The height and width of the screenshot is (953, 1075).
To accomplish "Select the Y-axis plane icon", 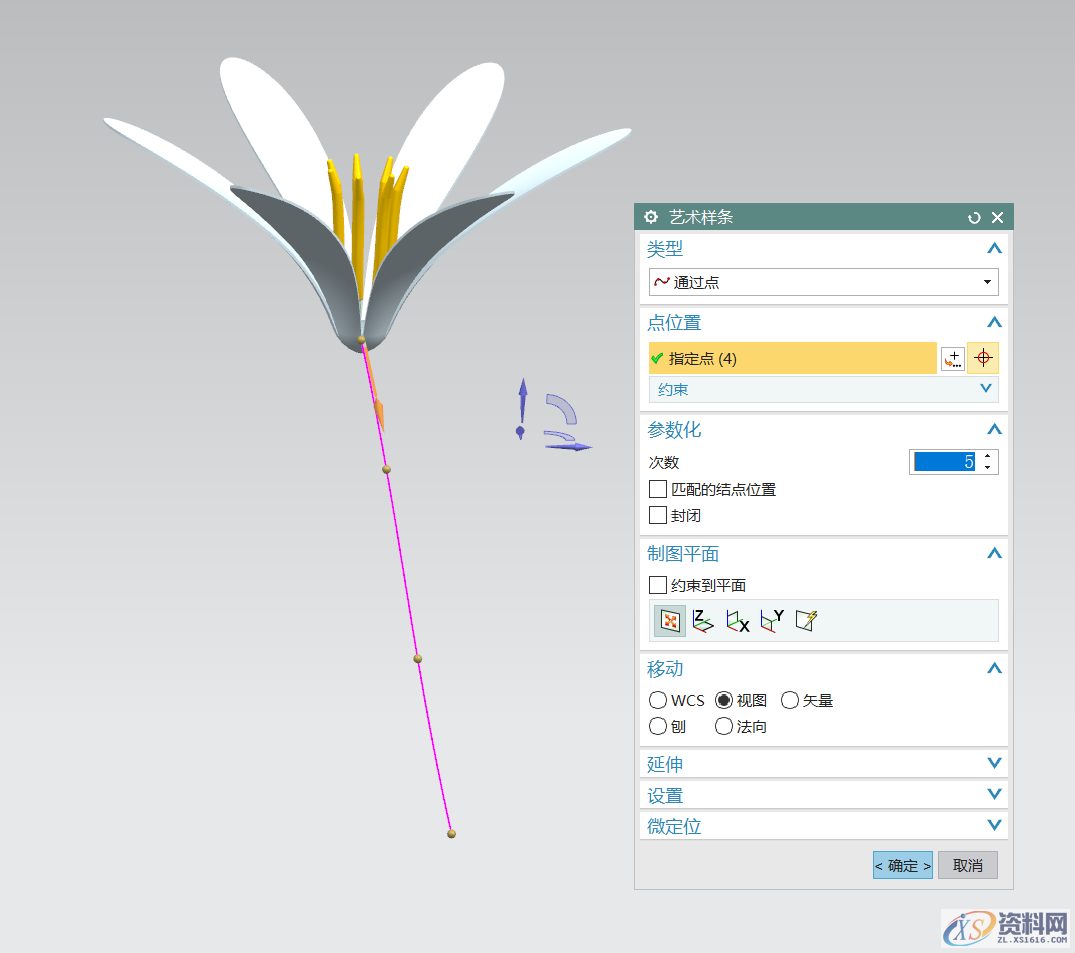I will tap(771, 621).
